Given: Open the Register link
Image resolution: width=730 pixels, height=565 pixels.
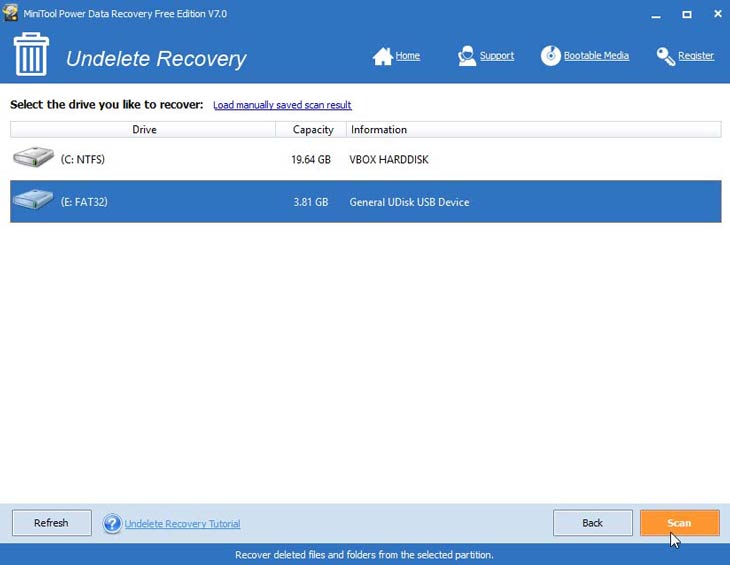Looking at the screenshot, I should click(696, 56).
